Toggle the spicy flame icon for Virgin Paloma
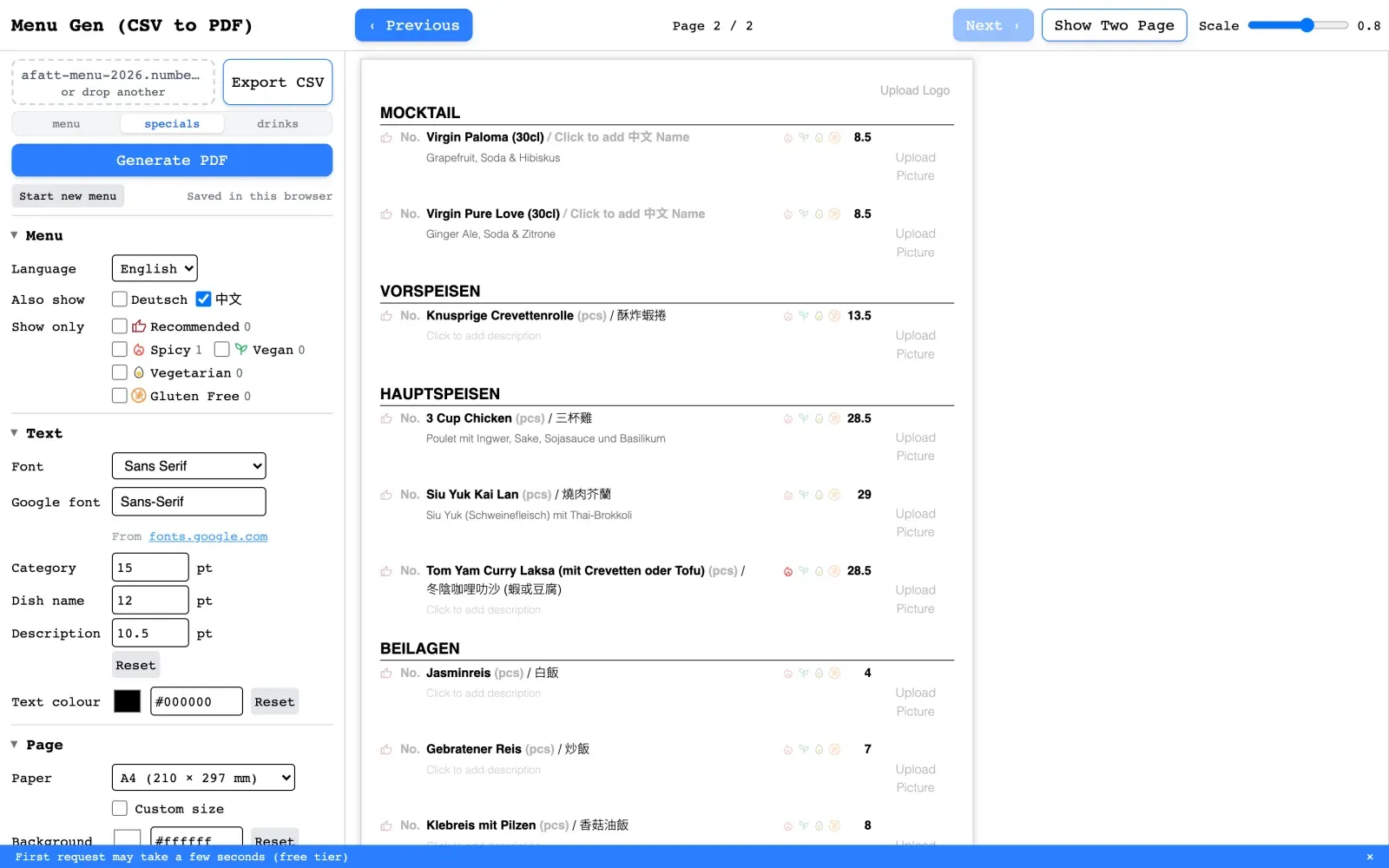Viewport: 1389px width, 868px height. pyautogui.click(x=788, y=138)
